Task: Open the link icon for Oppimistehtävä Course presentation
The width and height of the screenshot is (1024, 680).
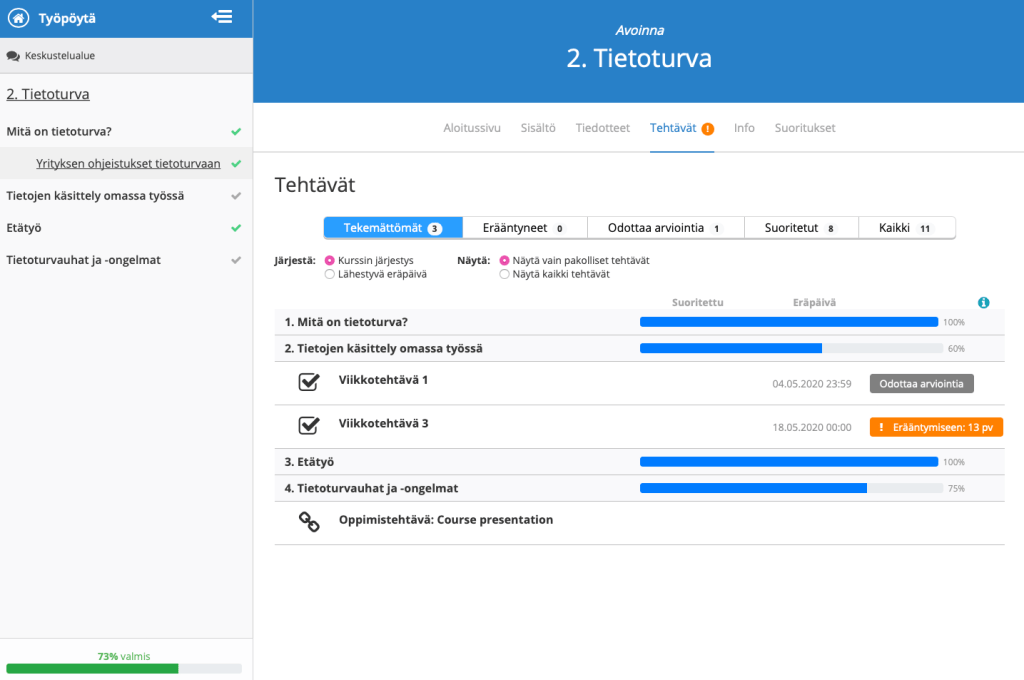Action: (x=309, y=519)
